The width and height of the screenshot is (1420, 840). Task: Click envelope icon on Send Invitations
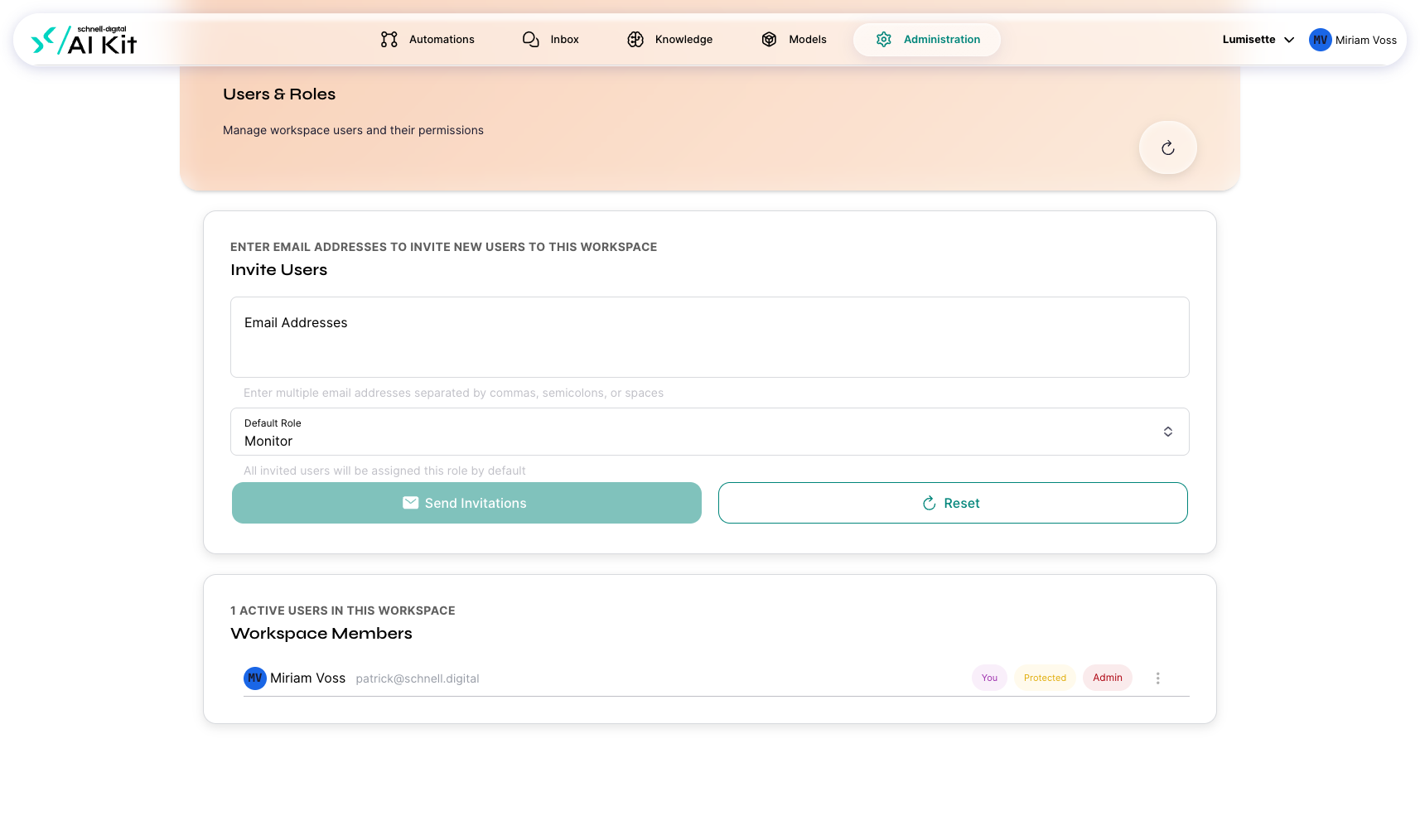[x=410, y=503]
